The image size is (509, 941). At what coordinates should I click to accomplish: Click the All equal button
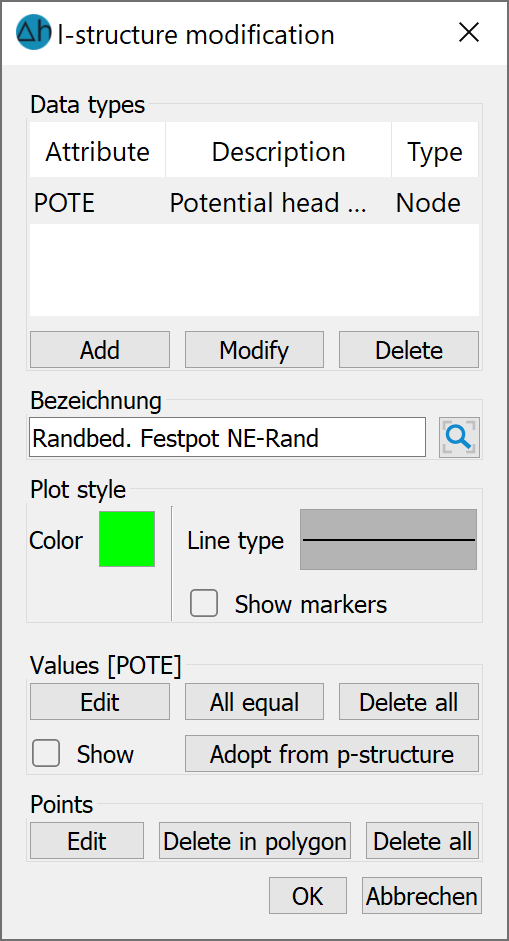click(x=254, y=702)
